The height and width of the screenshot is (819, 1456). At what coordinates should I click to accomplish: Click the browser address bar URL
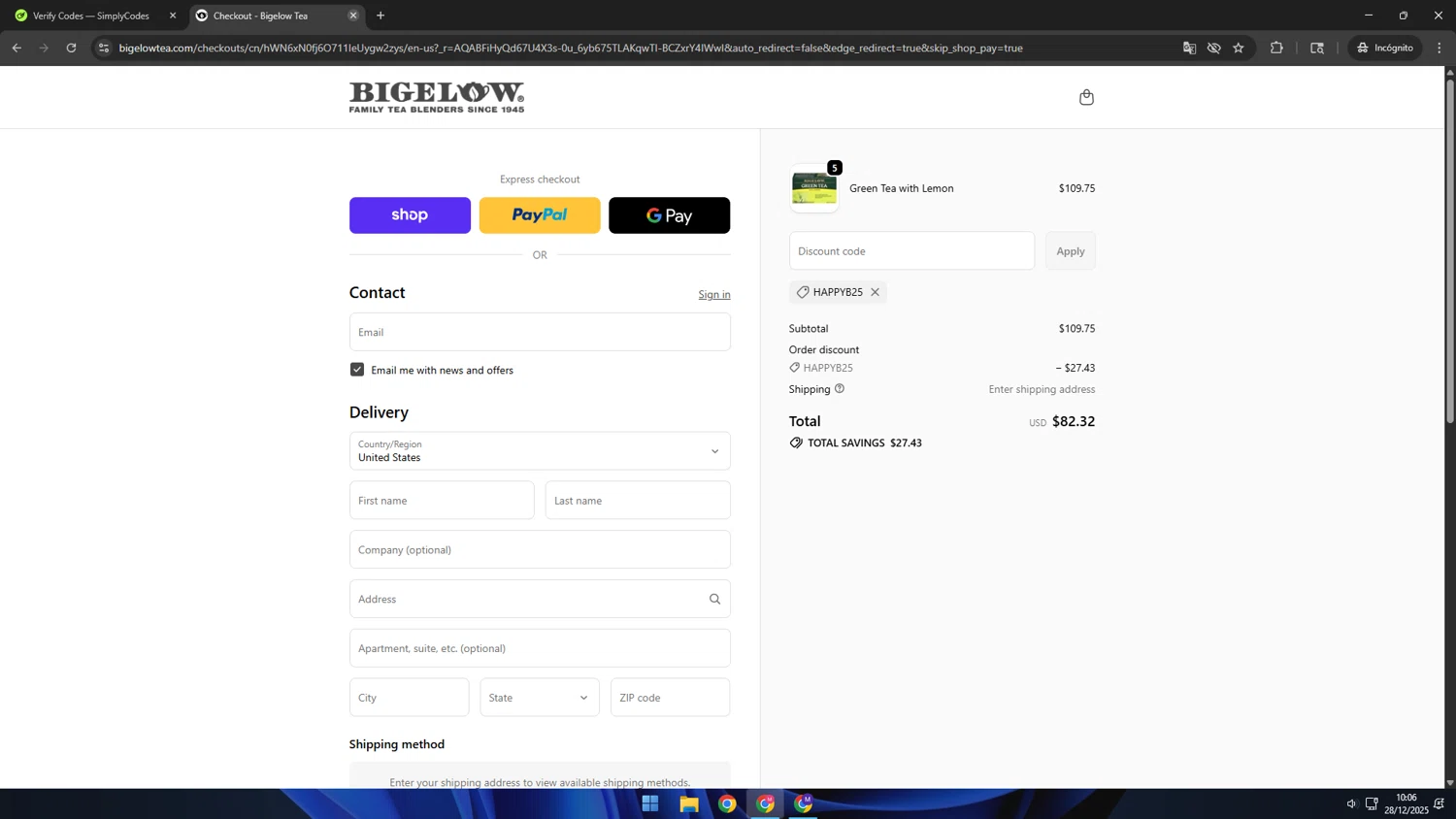(571, 48)
